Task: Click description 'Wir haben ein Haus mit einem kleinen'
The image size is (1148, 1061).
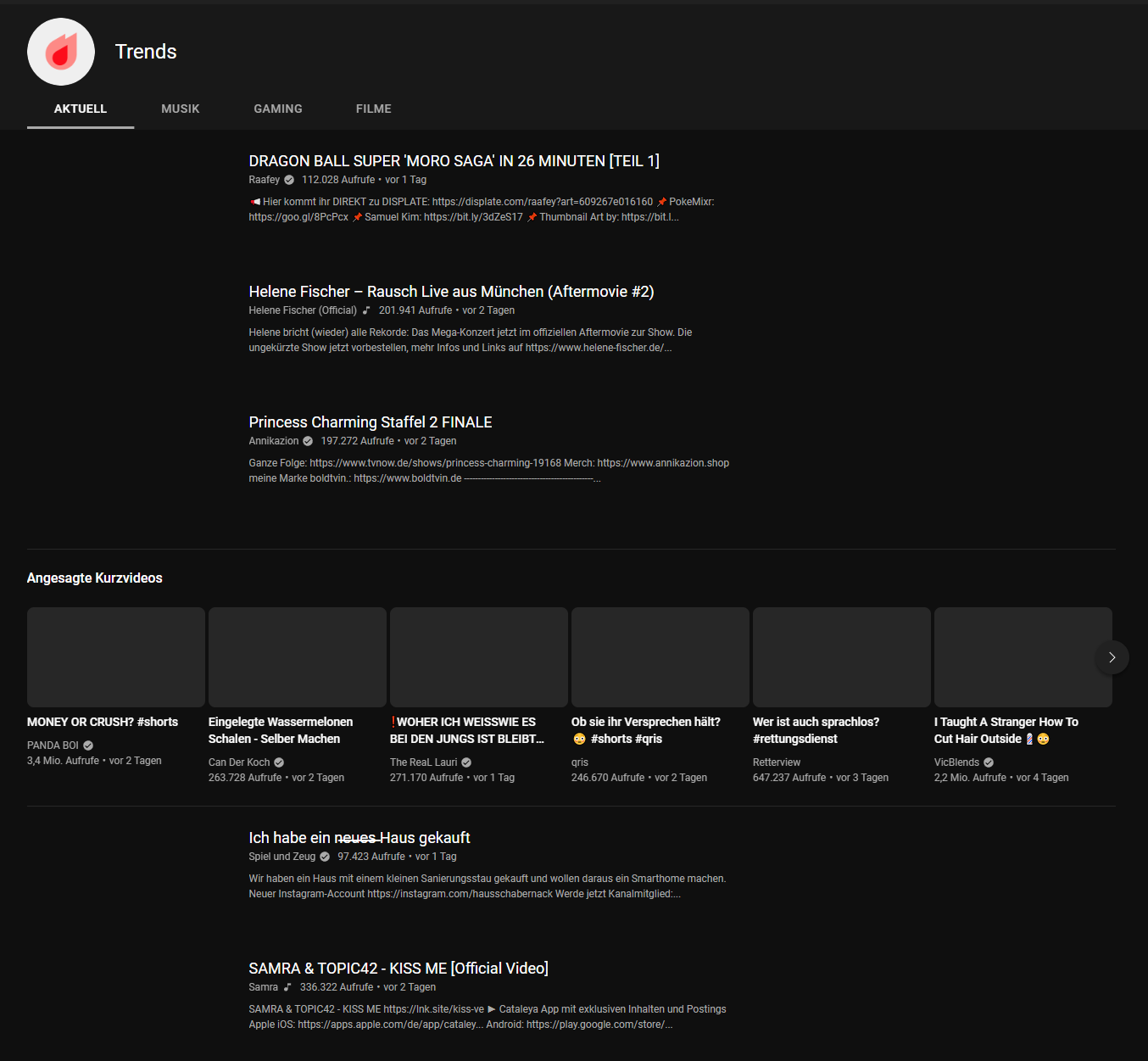Action: click(488, 886)
